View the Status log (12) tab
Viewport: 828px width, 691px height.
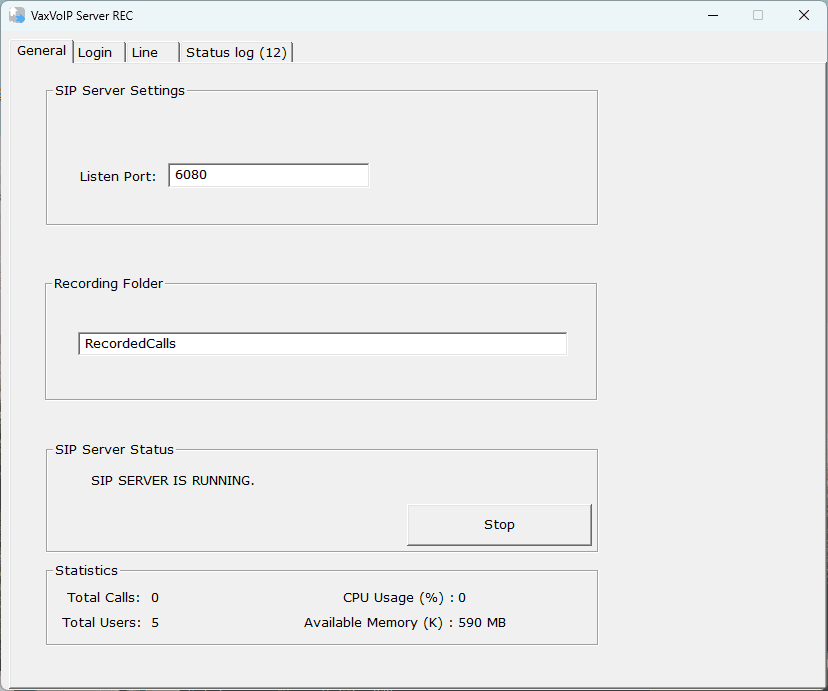(x=236, y=52)
